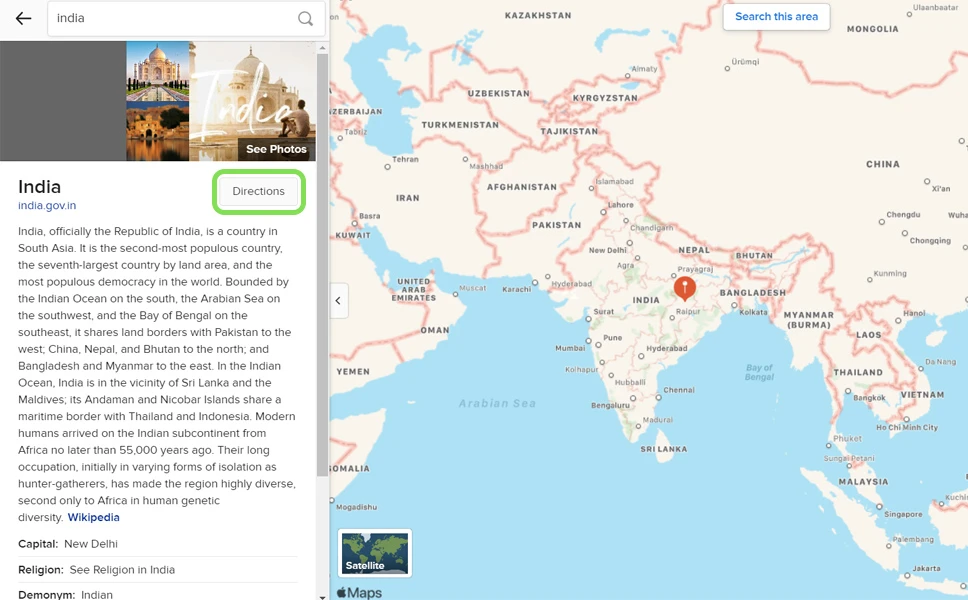Click the Kolkata city dot
The width and height of the screenshot is (968, 600).
pos(734,305)
